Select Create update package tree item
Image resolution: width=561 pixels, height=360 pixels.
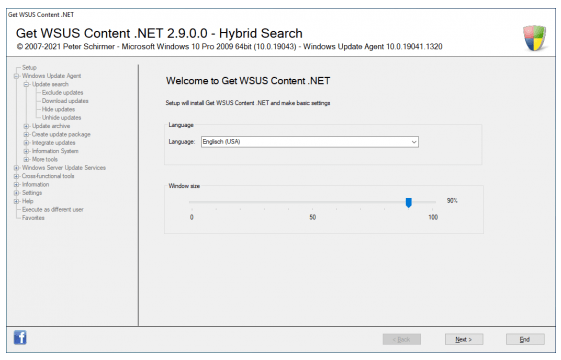click(61, 134)
